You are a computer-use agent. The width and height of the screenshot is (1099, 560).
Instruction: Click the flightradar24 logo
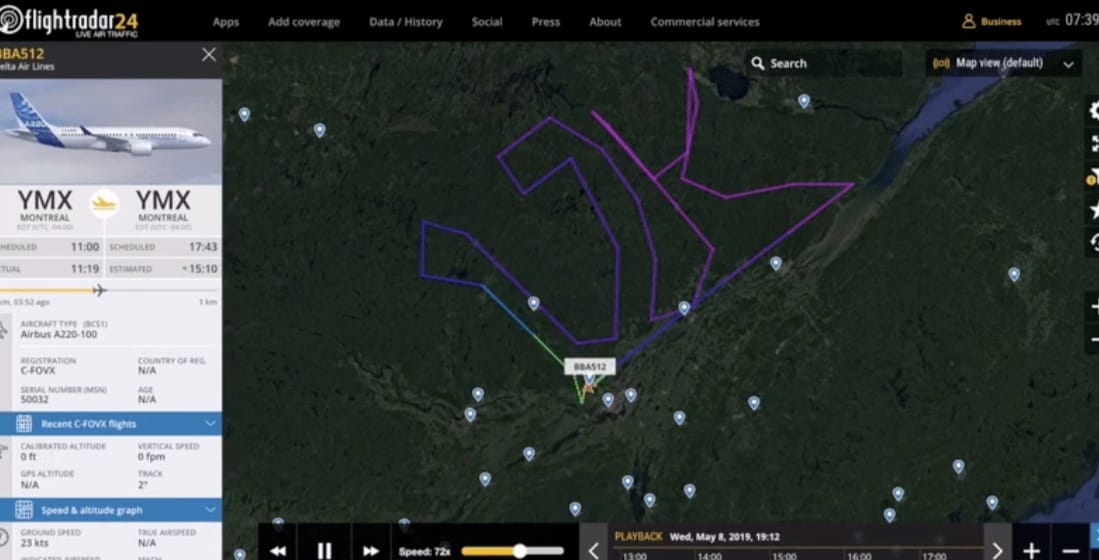(x=70, y=21)
